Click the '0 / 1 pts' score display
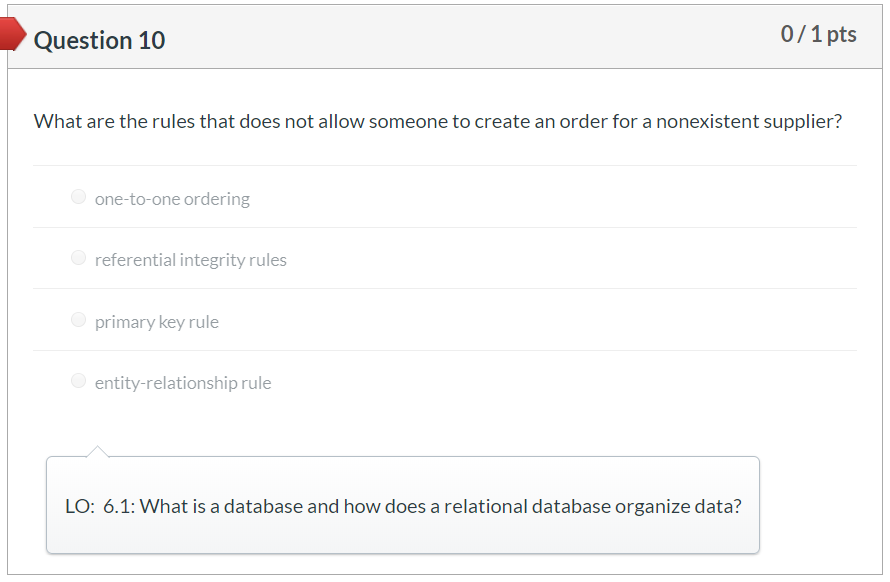 tap(819, 33)
